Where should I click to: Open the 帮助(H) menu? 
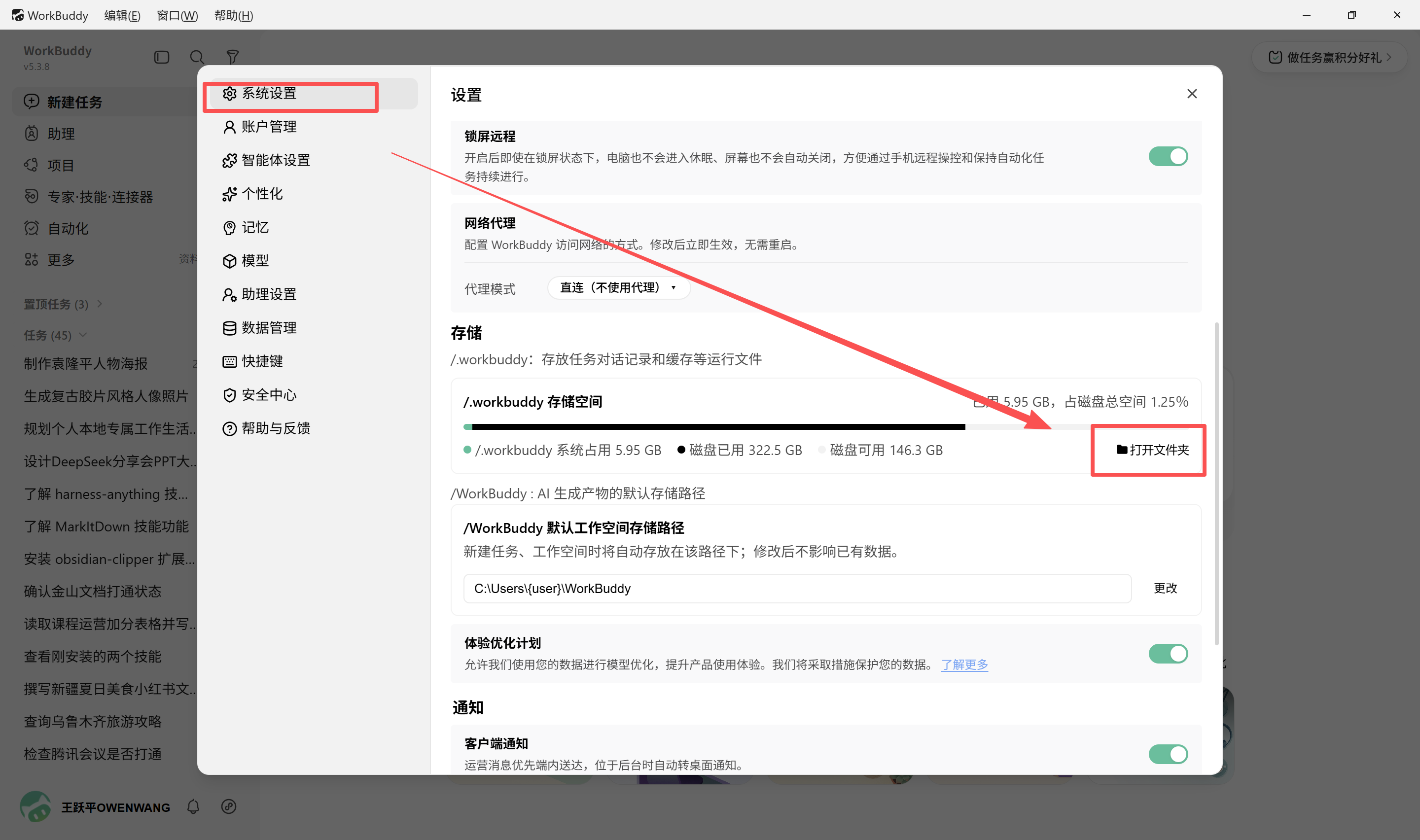click(234, 15)
